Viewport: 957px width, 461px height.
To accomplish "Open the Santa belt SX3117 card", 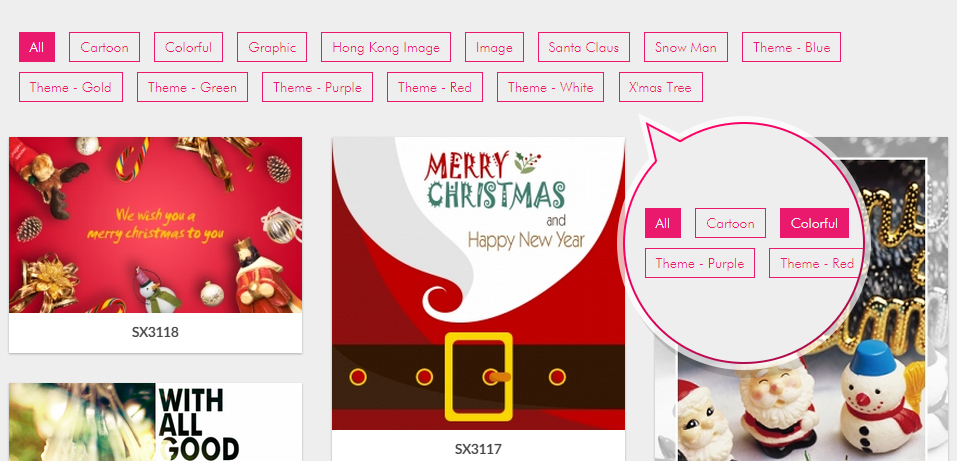I will (478, 283).
